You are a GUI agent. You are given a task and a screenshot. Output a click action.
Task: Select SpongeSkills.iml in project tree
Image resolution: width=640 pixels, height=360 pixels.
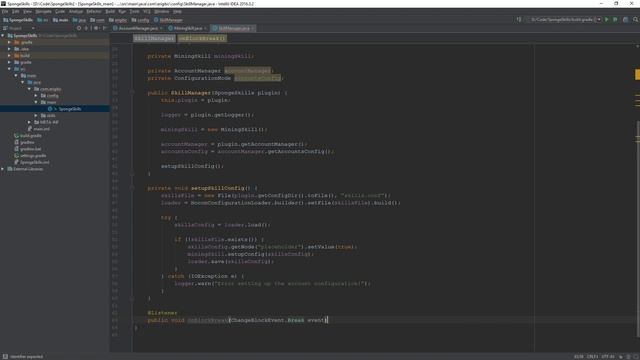click(32, 162)
